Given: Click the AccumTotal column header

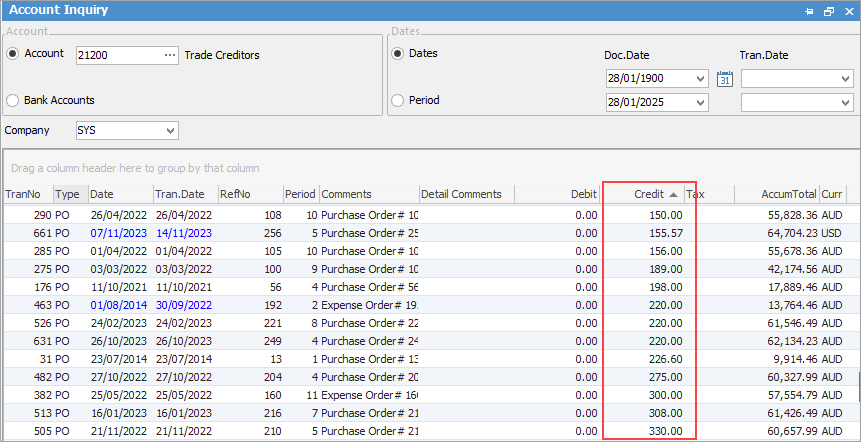Looking at the screenshot, I should 775,194.
